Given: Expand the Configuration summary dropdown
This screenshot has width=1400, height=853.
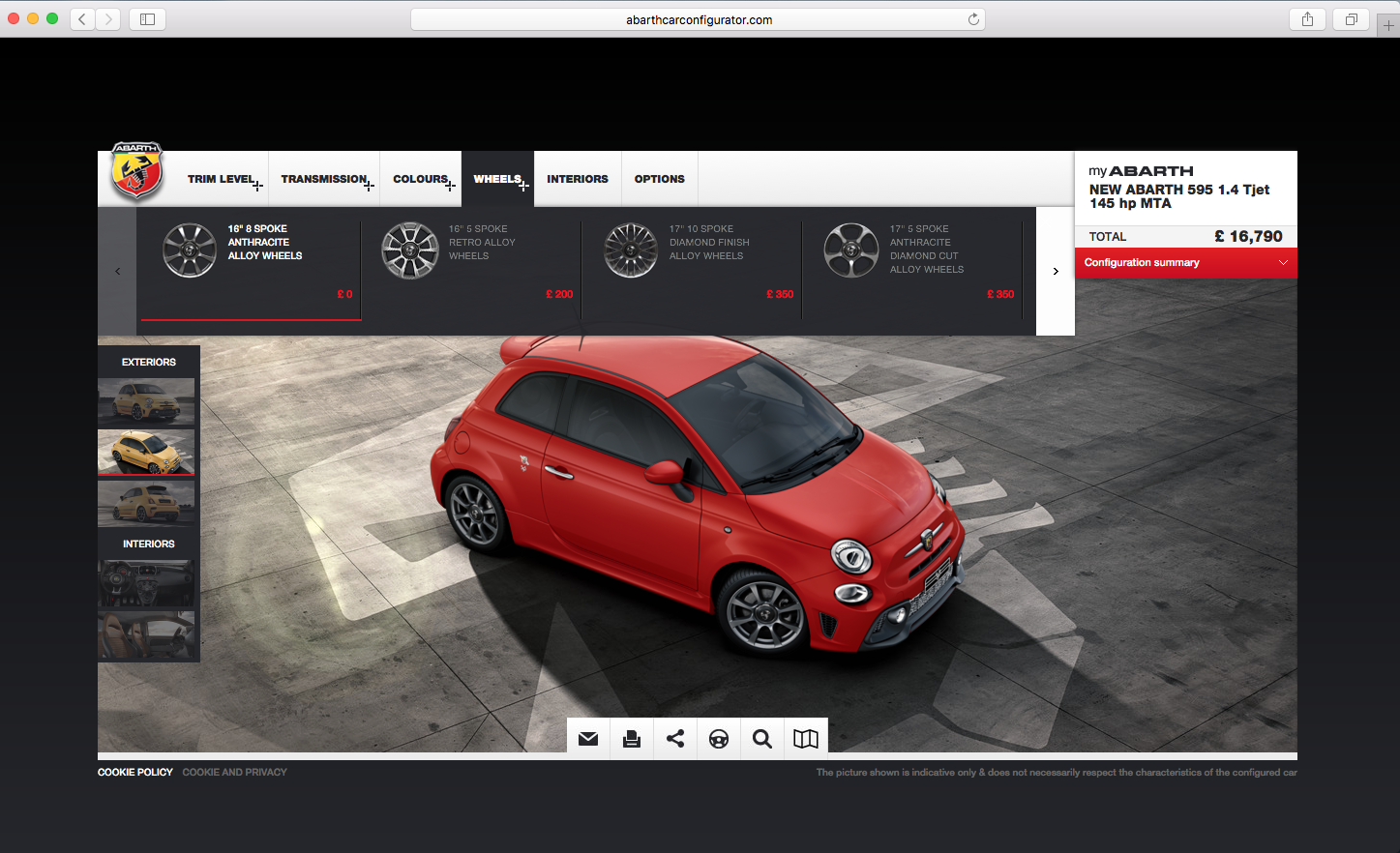Looking at the screenshot, I should [x=1186, y=262].
